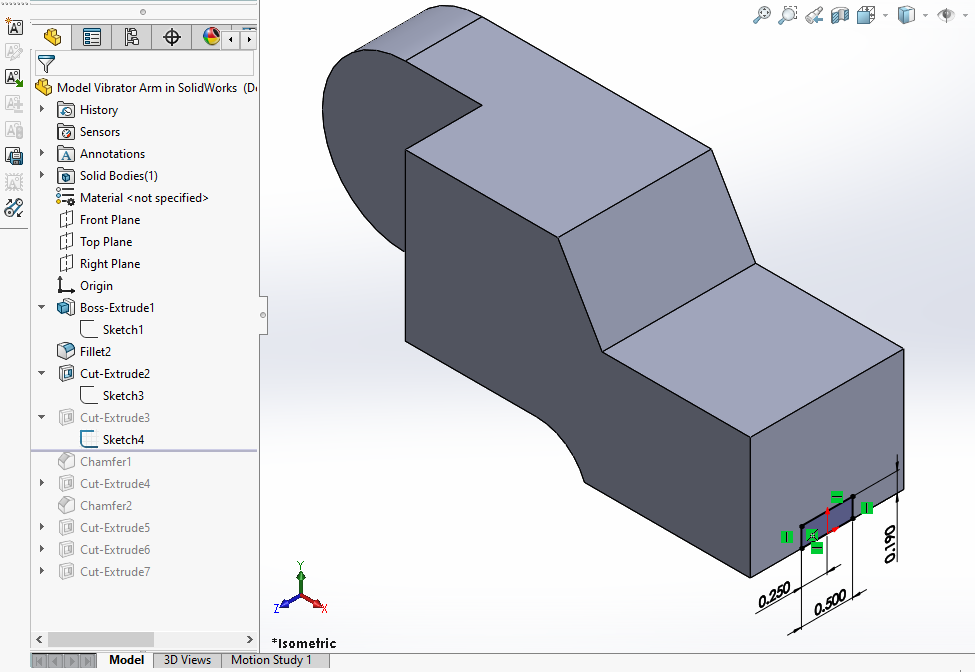This screenshot has width=975, height=672.
Task: Activate the Section View icon
Action: [x=840, y=15]
